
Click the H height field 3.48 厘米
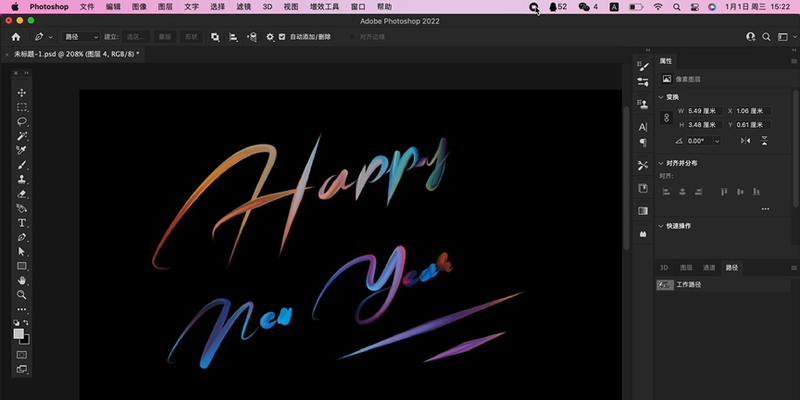(702, 124)
